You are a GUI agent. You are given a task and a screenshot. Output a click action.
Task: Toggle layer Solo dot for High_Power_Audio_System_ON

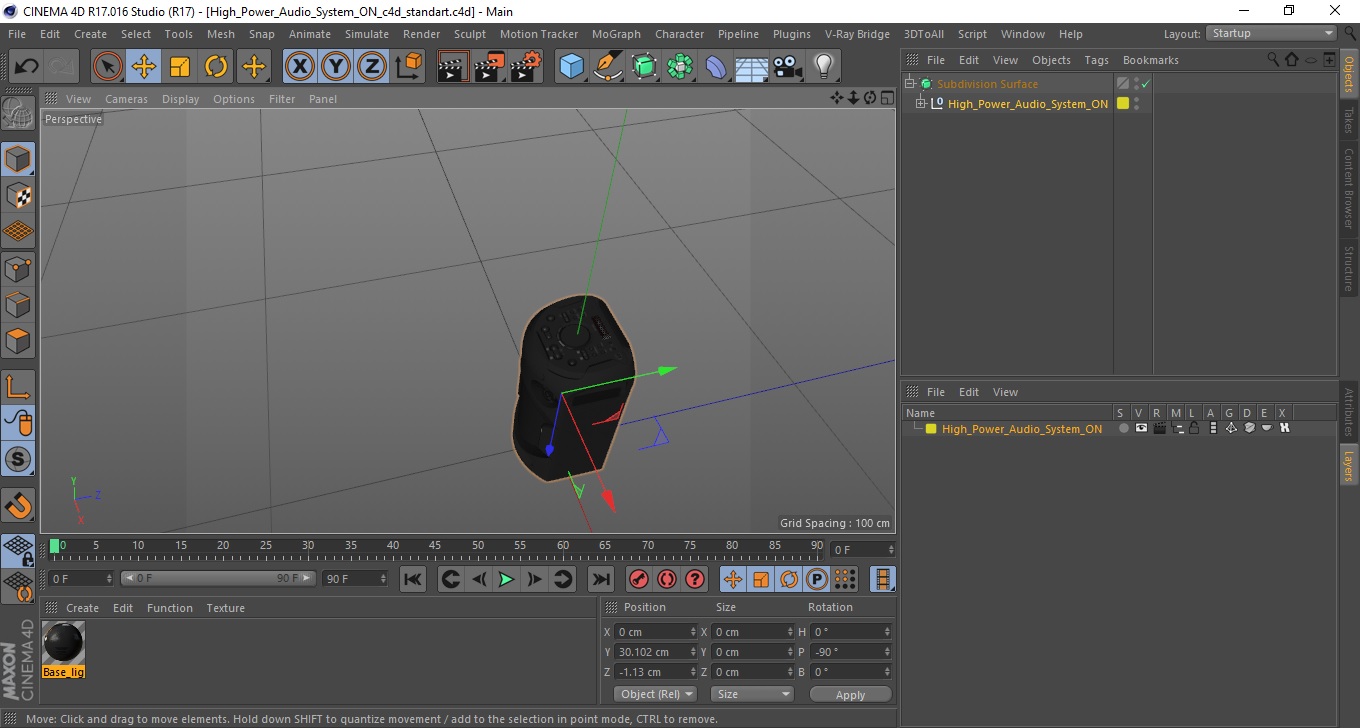(x=1123, y=429)
